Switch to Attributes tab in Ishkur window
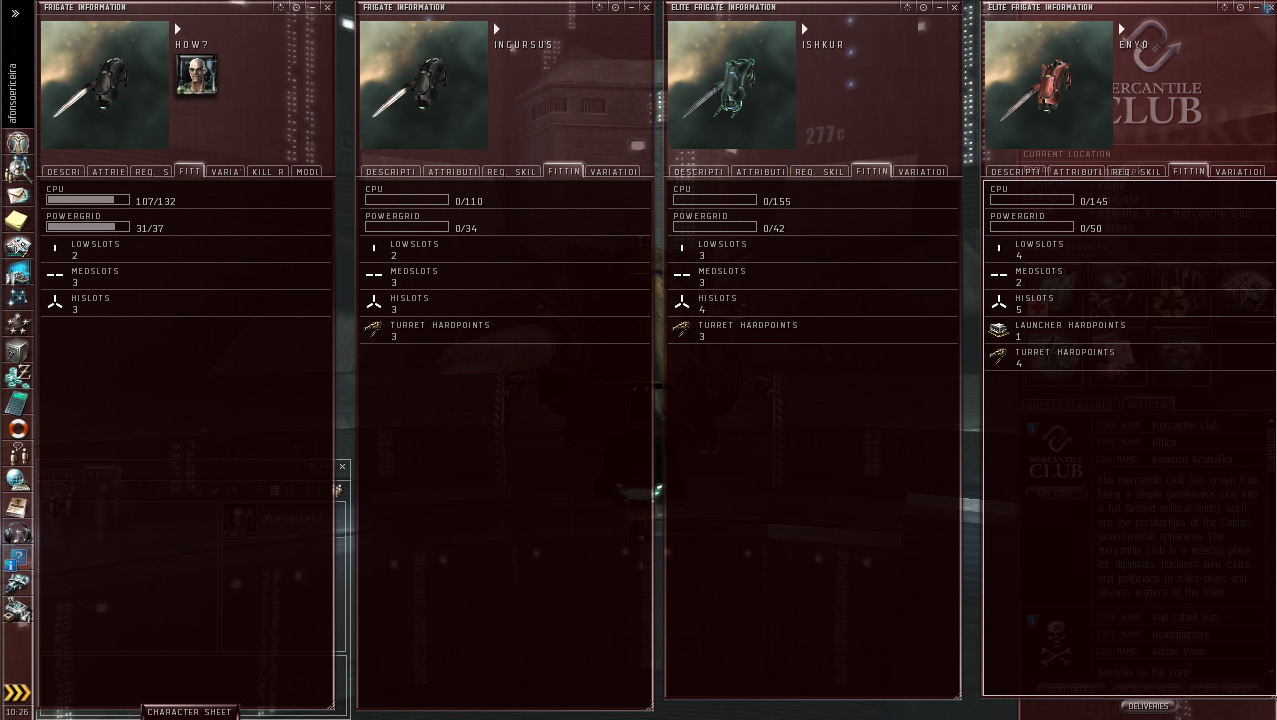This screenshot has width=1277, height=720. [760, 172]
